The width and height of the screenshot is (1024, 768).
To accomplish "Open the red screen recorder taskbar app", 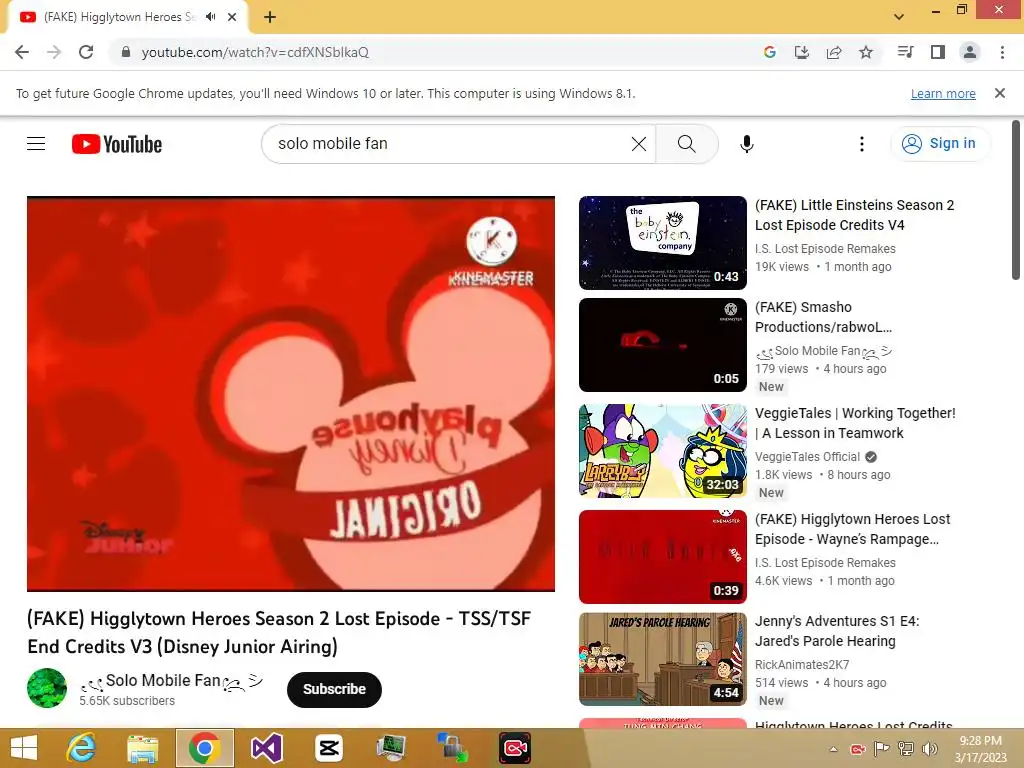I will point(515,748).
